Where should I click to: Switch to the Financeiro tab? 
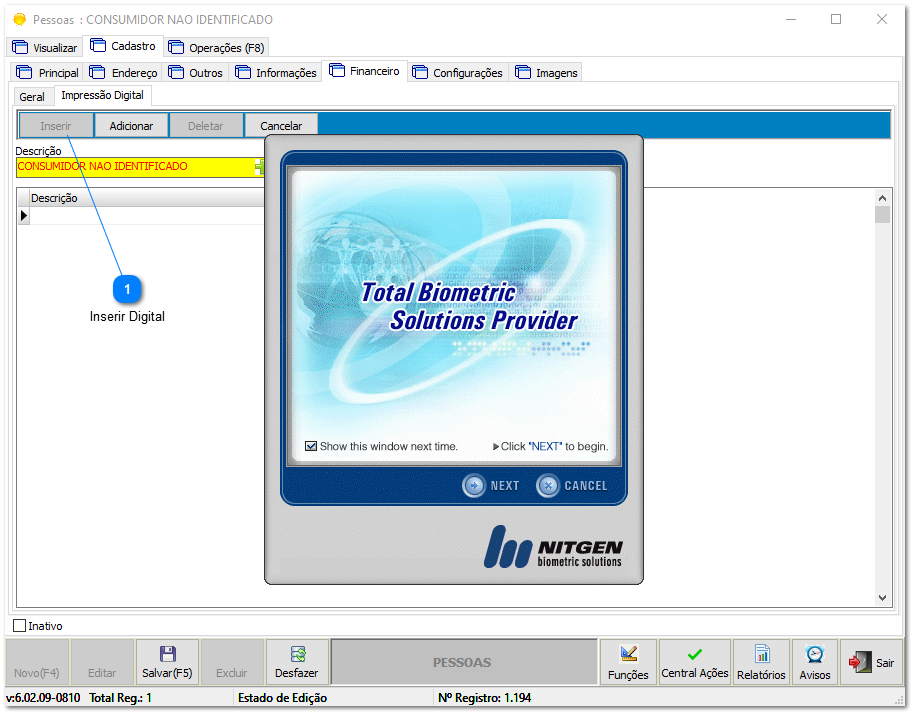coord(365,72)
